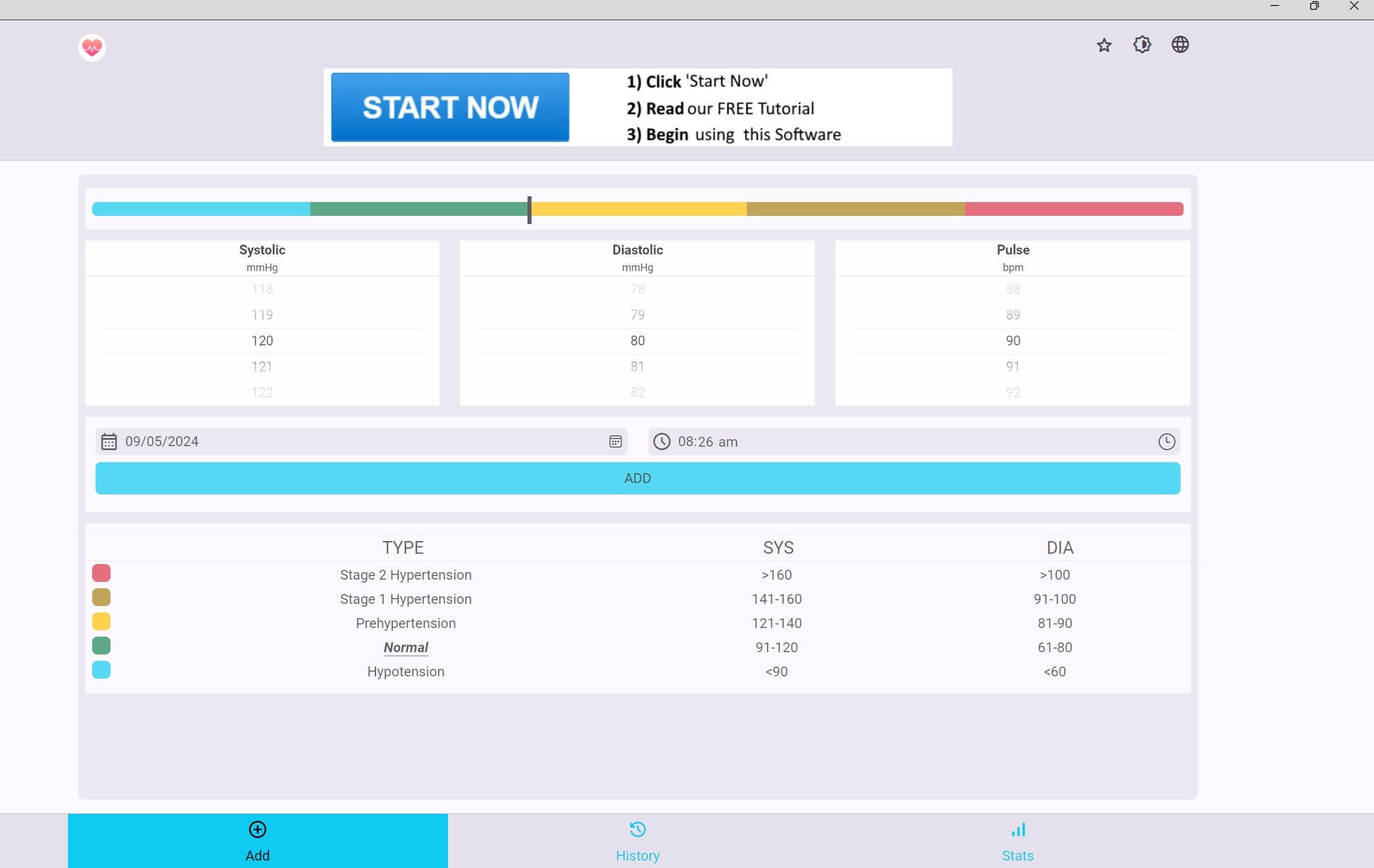1374x868 pixels.
Task: Open the calendar icon in the date field
Action: (x=615, y=441)
